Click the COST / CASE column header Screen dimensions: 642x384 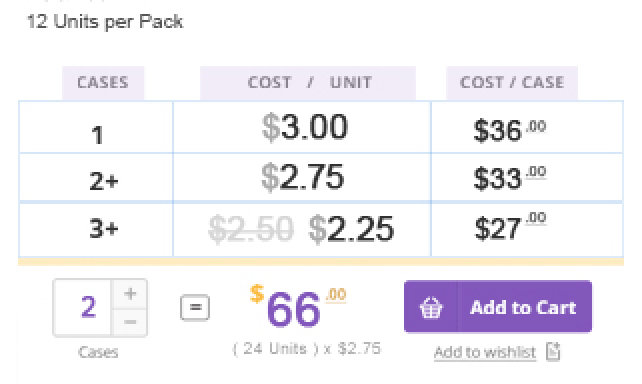point(512,83)
